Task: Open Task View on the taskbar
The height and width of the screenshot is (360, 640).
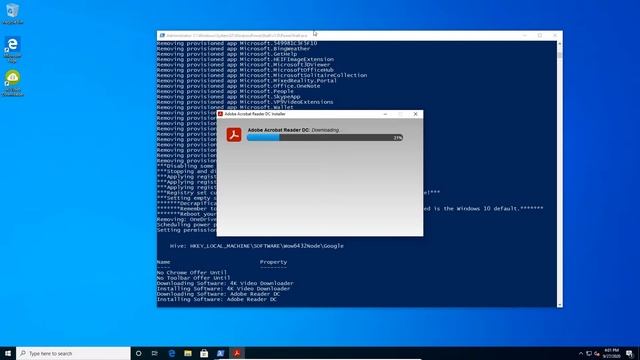Action: point(155,353)
